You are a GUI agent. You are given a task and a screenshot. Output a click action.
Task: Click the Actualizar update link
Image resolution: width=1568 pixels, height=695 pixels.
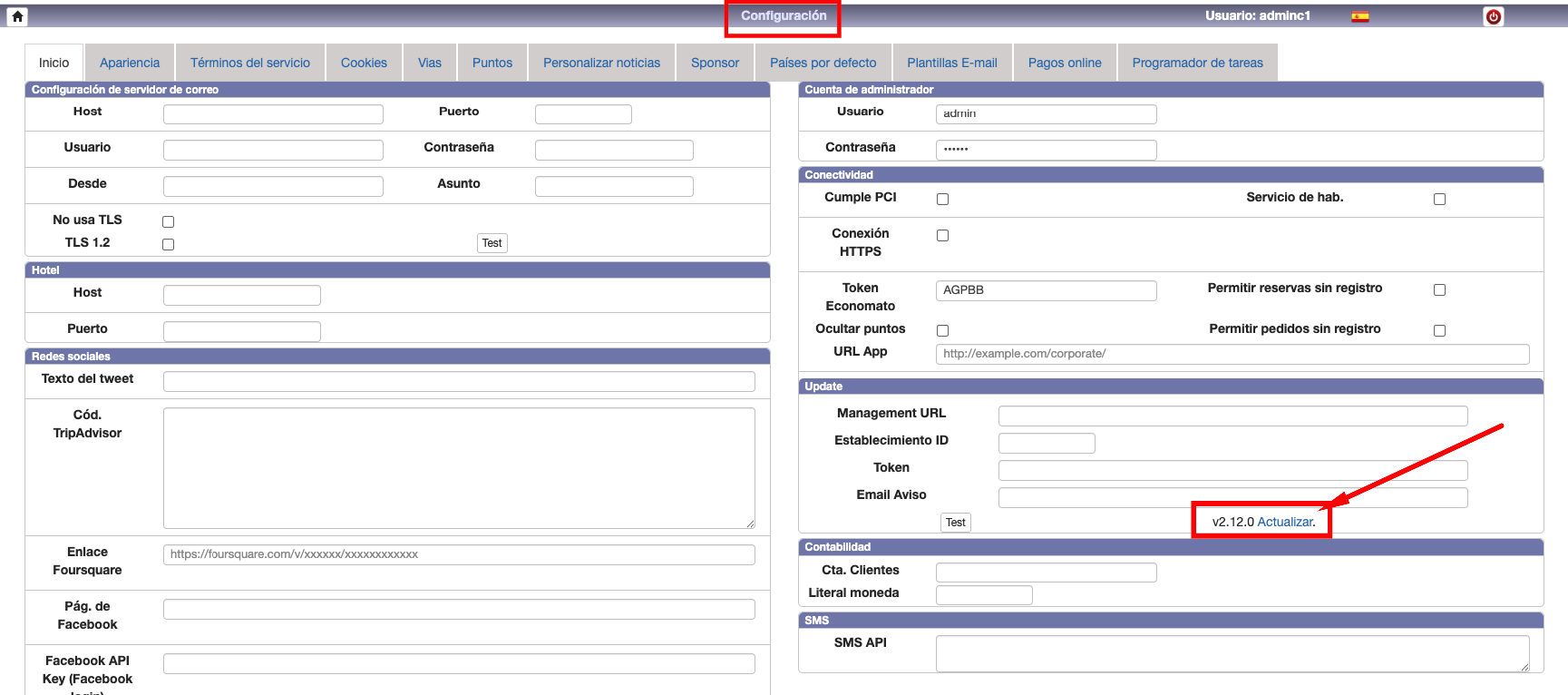(1284, 522)
